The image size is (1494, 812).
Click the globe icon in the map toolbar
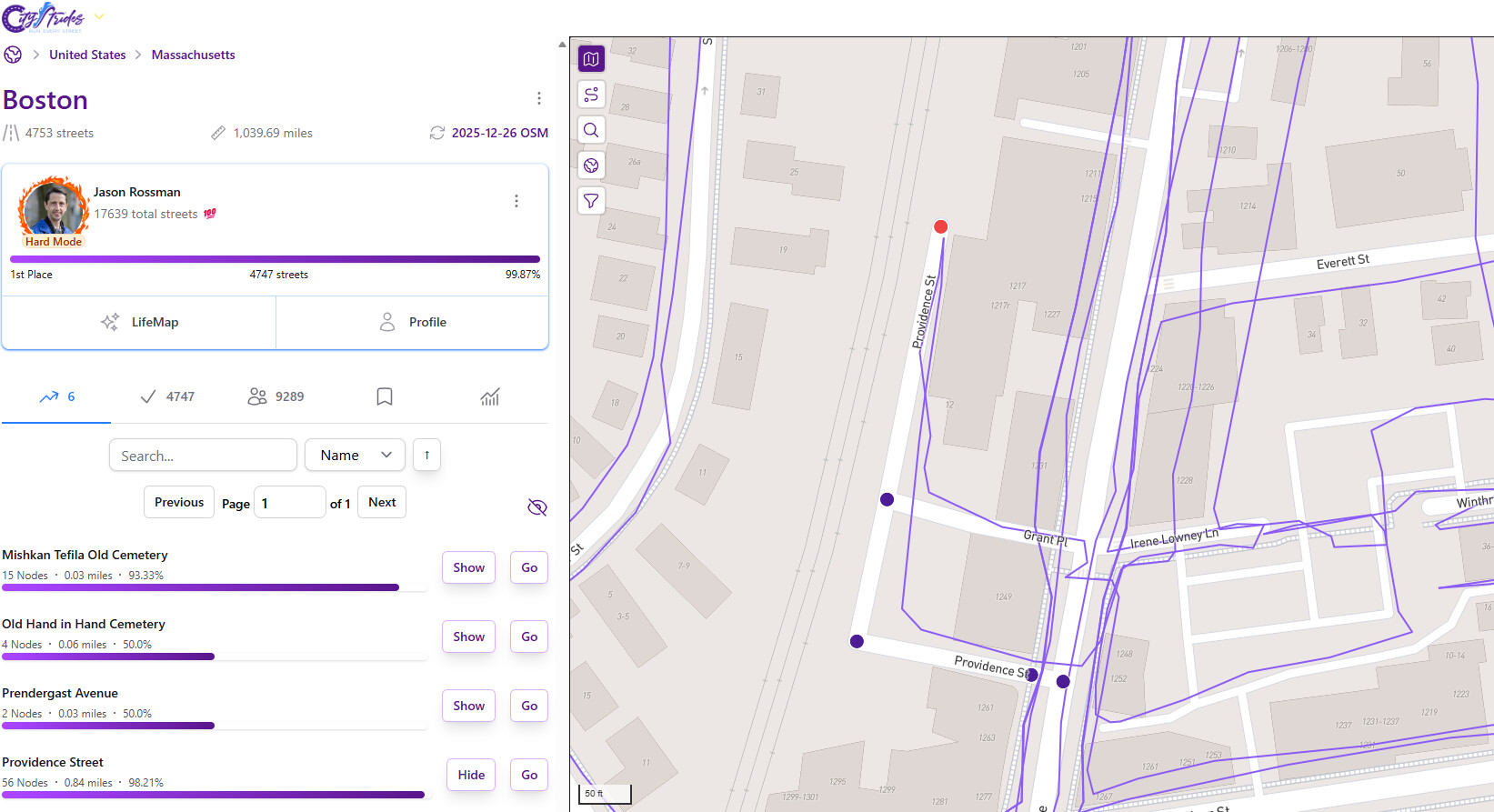(x=591, y=165)
